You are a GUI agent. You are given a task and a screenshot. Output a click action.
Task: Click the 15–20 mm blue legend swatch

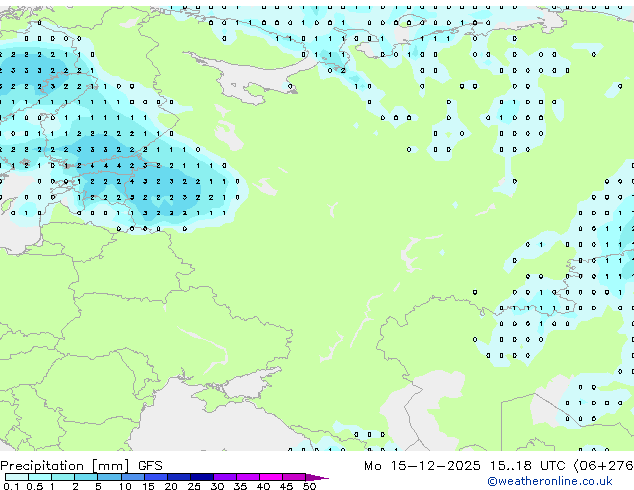155,477
